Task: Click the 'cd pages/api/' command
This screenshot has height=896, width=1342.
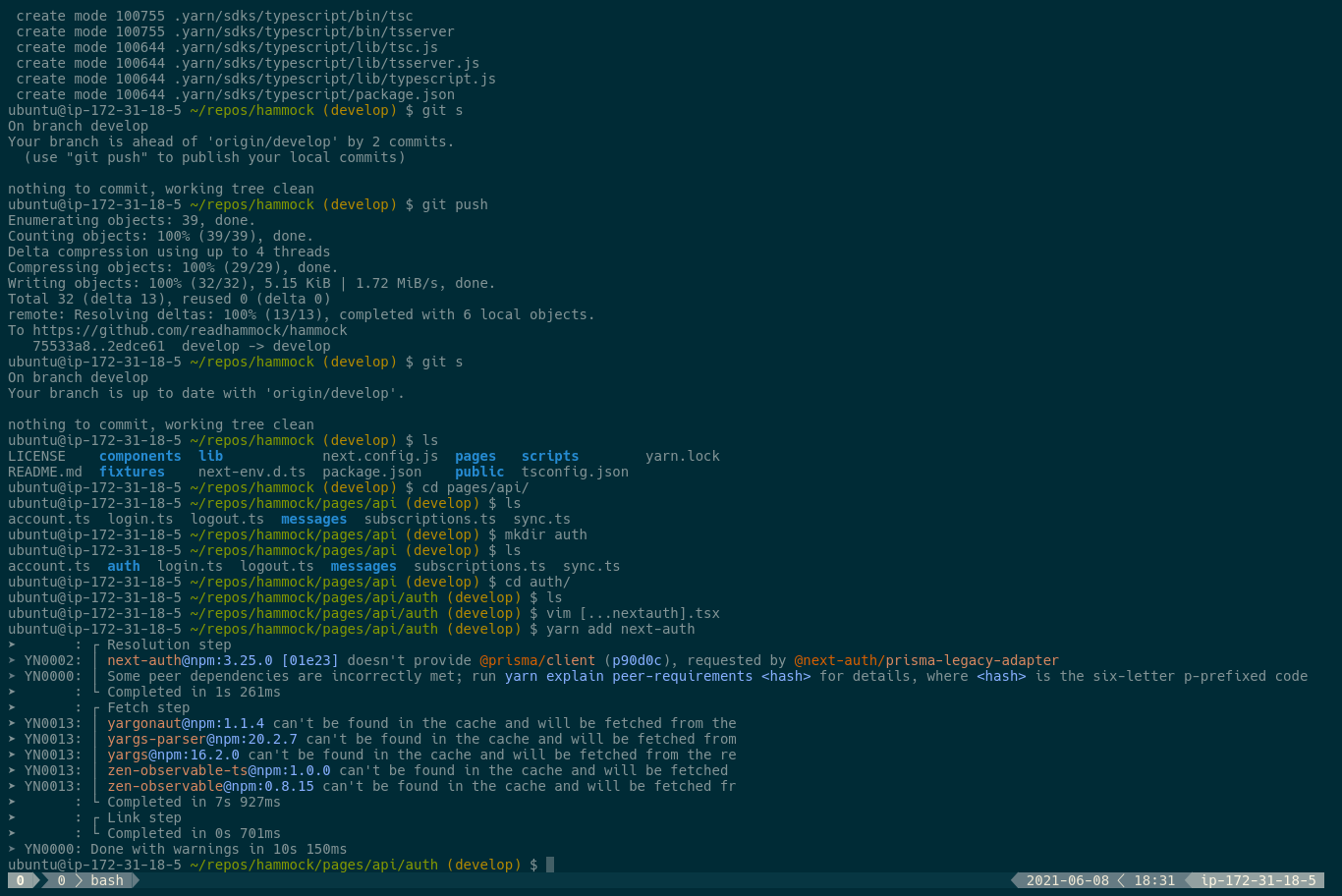Action: (x=475, y=487)
